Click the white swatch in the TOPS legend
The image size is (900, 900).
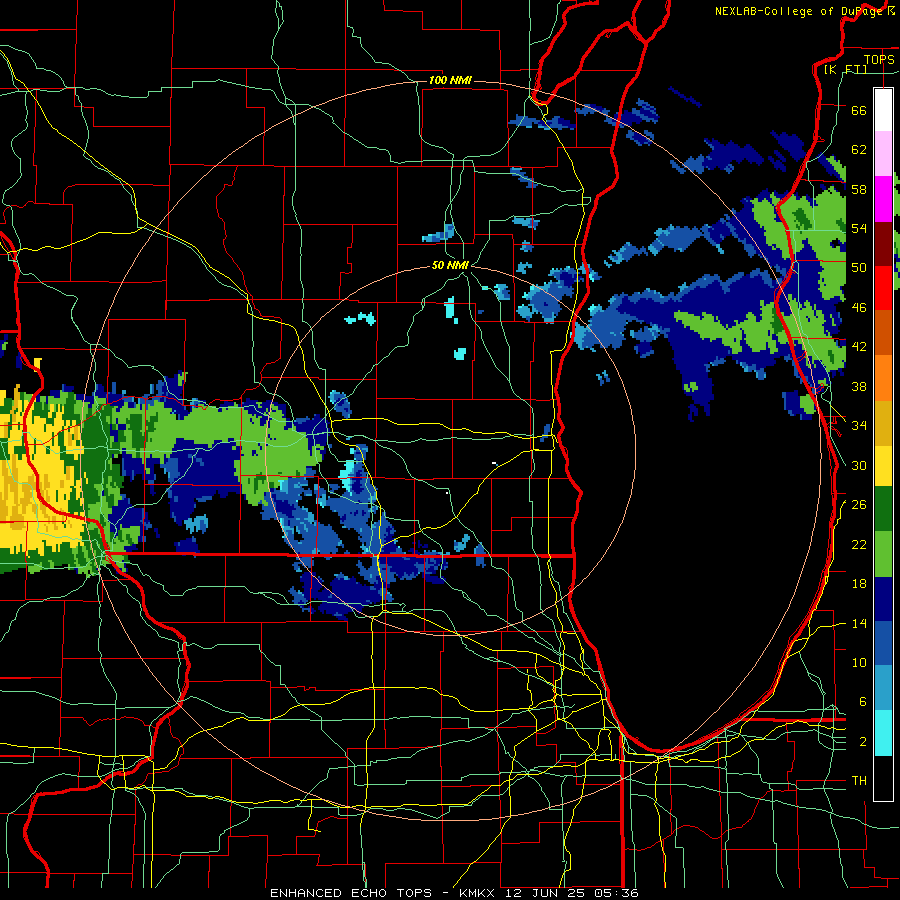tap(883, 110)
